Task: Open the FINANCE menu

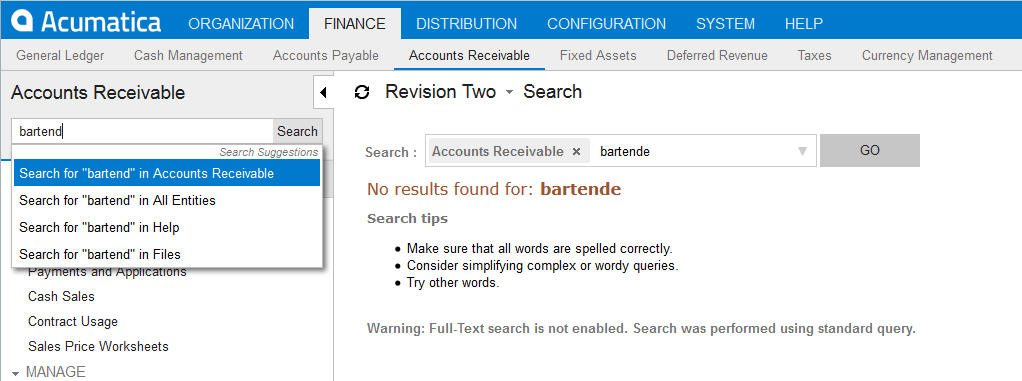Action: tap(355, 24)
